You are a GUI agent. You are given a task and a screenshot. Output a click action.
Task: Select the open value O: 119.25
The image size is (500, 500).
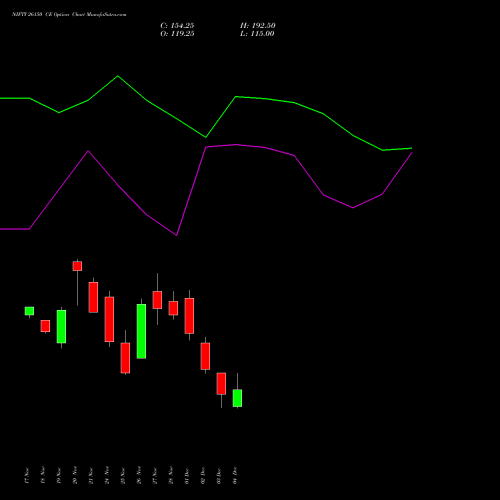(177, 34)
